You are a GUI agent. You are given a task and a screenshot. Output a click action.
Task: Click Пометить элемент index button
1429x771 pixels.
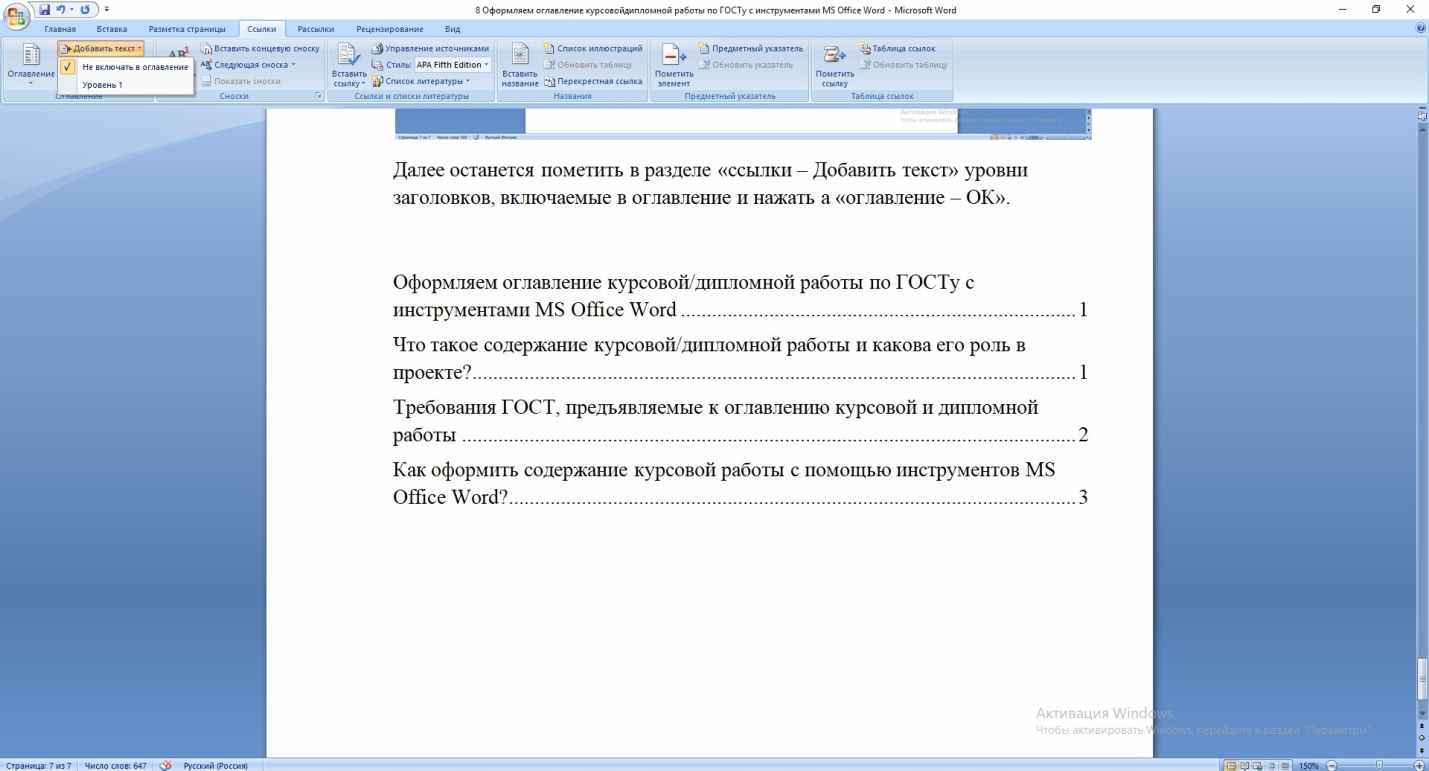point(673,66)
